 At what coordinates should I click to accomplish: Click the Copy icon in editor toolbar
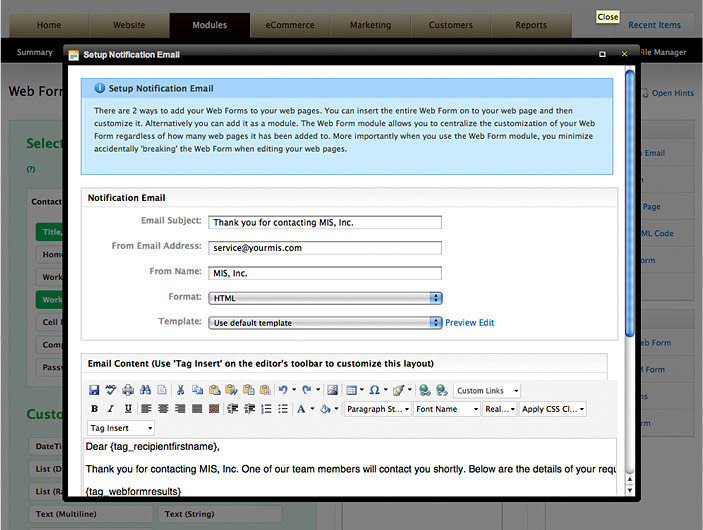[197, 390]
